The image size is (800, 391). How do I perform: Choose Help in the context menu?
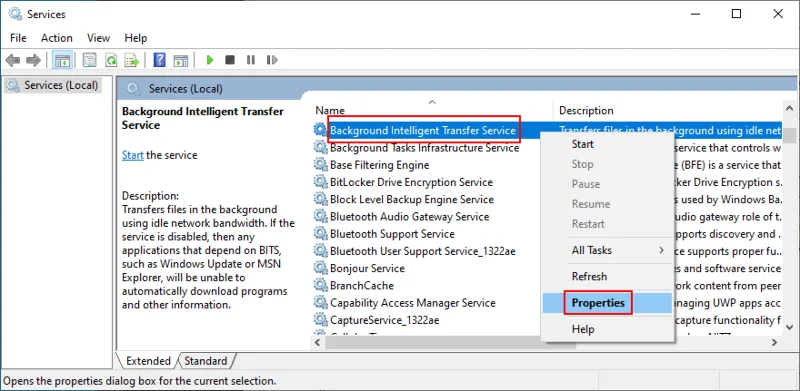tap(607, 329)
